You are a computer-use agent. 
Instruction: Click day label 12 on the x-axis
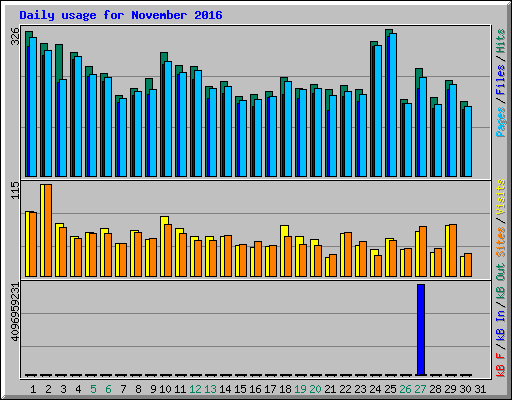195,389
